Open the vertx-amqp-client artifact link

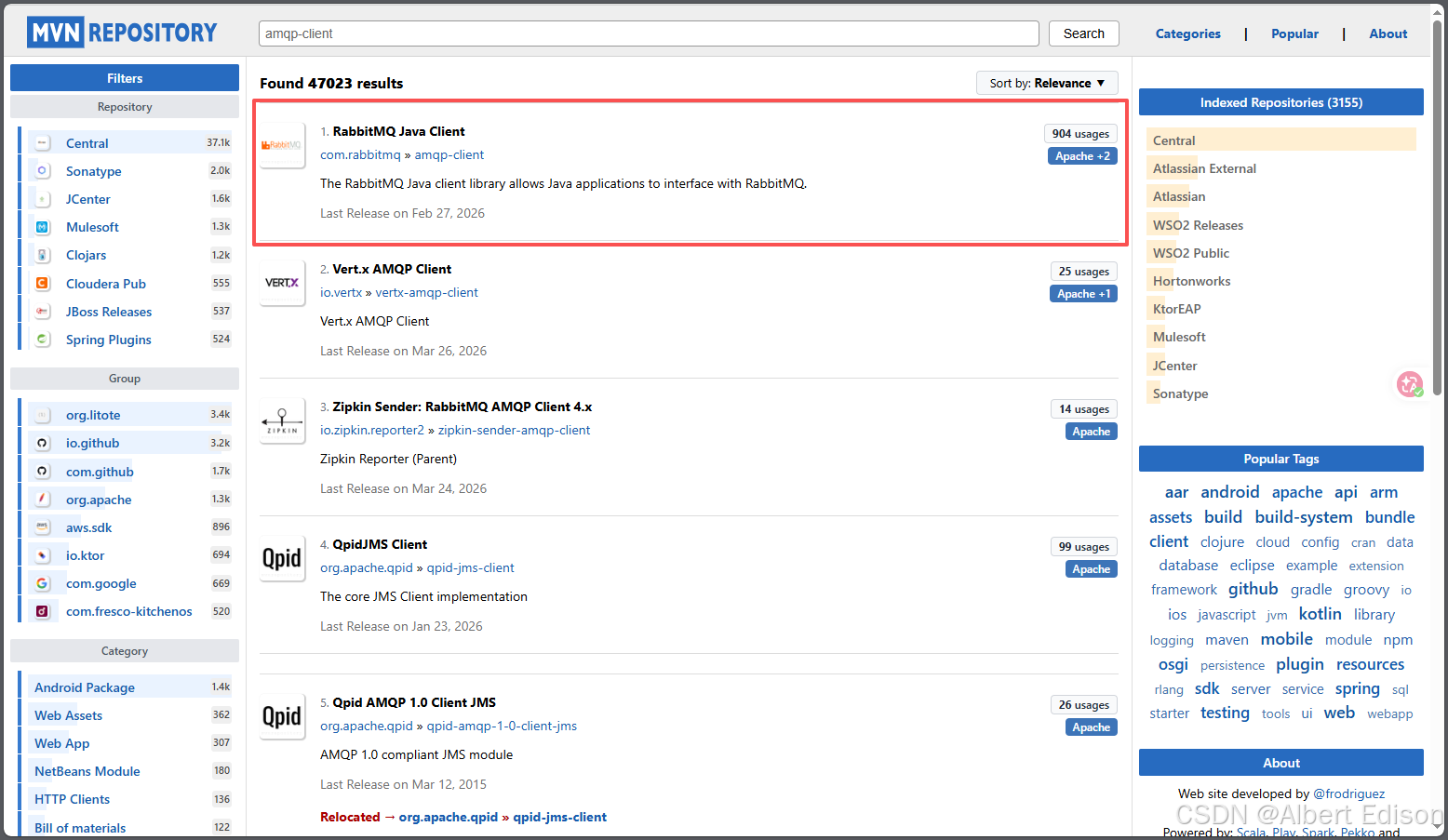point(426,292)
